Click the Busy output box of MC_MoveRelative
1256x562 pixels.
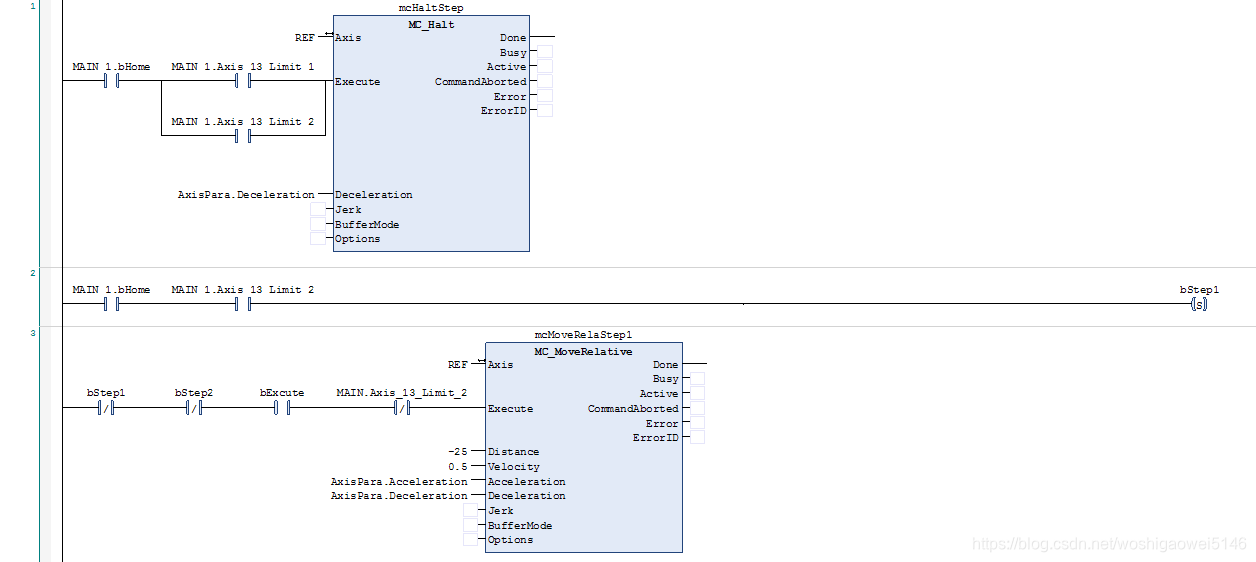click(x=697, y=379)
